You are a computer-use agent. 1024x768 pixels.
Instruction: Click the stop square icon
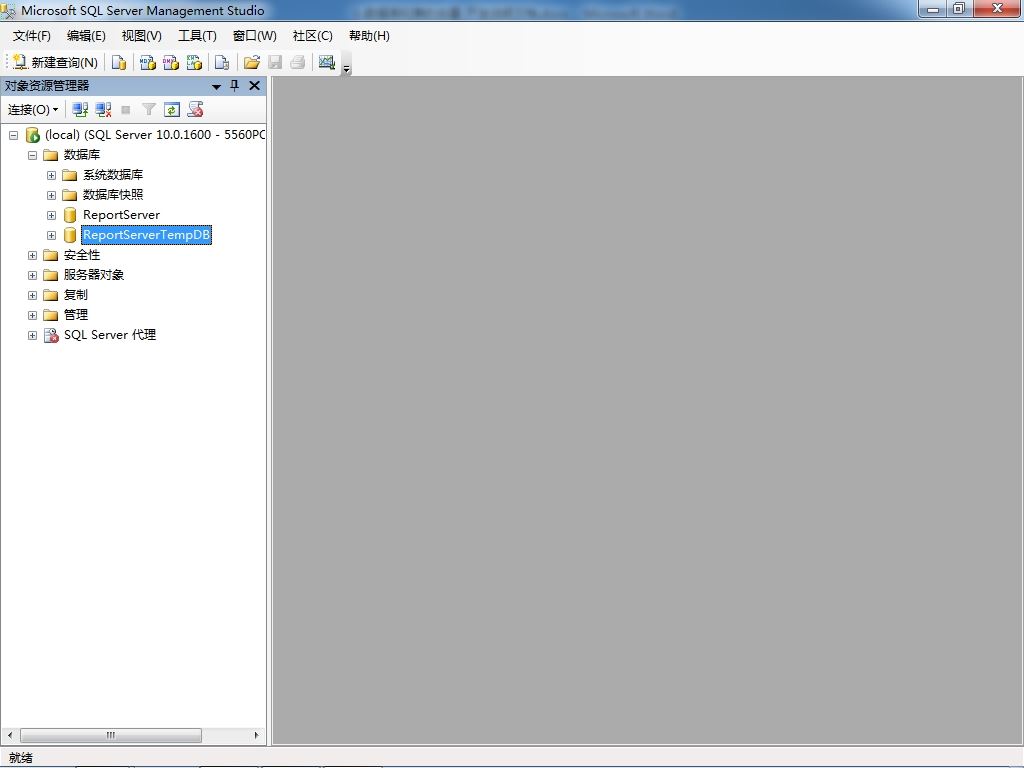click(x=126, y=110)
